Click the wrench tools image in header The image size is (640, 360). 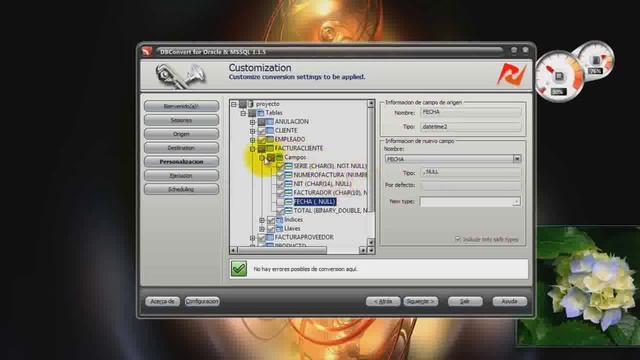pyautogui.click(x=181, y=76)
